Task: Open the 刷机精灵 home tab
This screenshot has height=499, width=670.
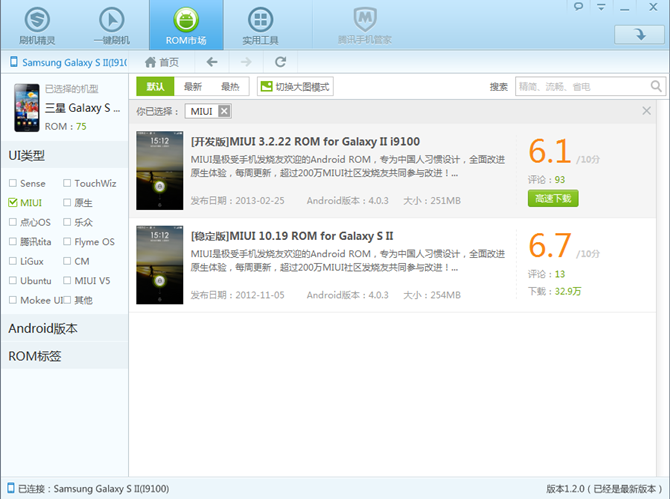Action: (37, 25)
